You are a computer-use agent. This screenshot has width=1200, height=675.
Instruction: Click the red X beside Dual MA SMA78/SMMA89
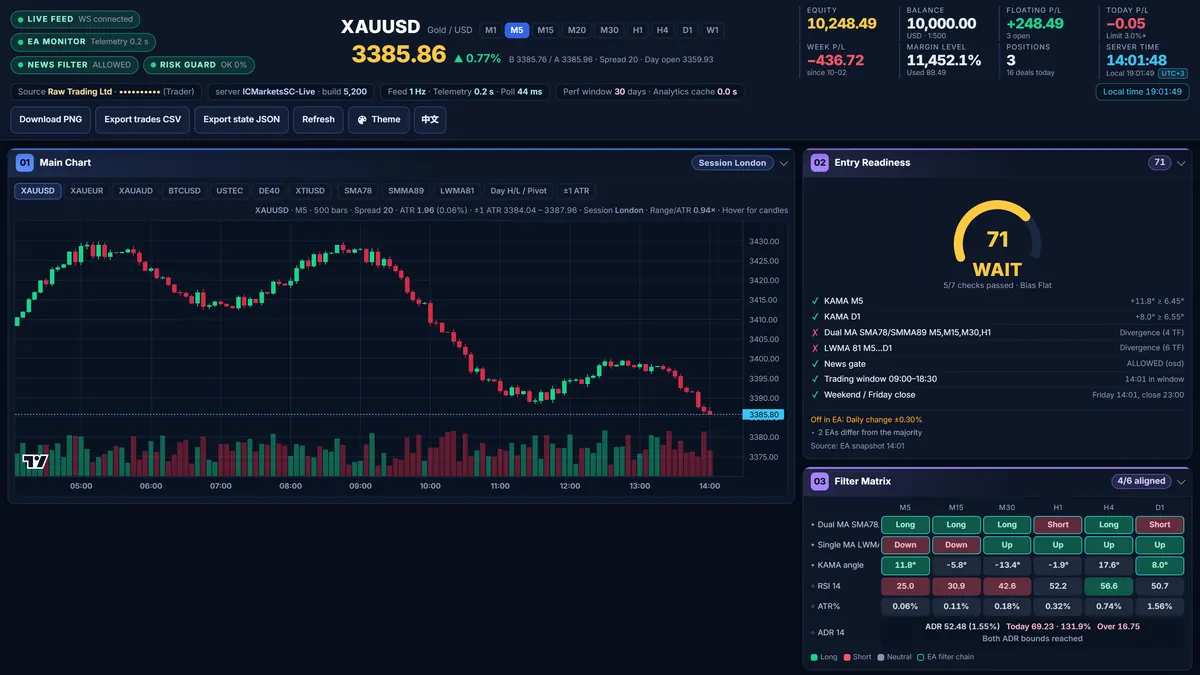pyautogui.click(x=815, y=332)
